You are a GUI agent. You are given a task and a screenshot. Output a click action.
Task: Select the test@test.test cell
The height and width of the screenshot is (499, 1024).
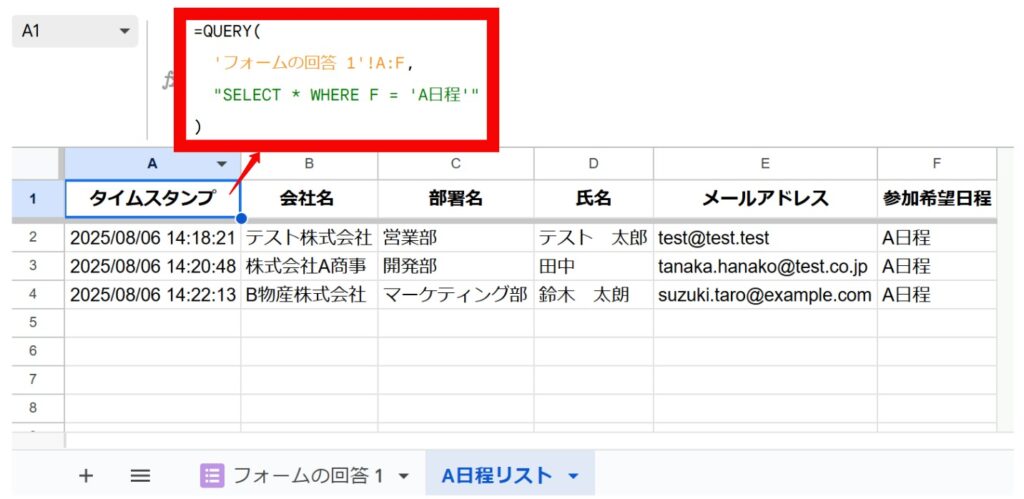pos(765,238)
